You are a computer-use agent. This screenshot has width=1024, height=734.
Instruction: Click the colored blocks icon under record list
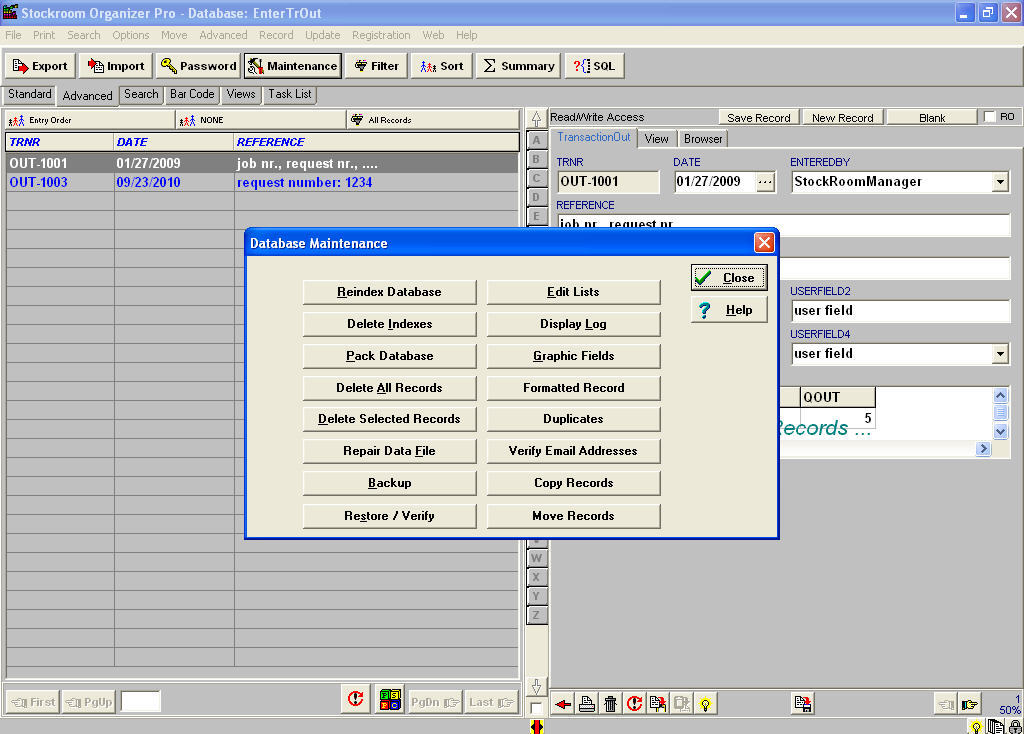point(390,699)
